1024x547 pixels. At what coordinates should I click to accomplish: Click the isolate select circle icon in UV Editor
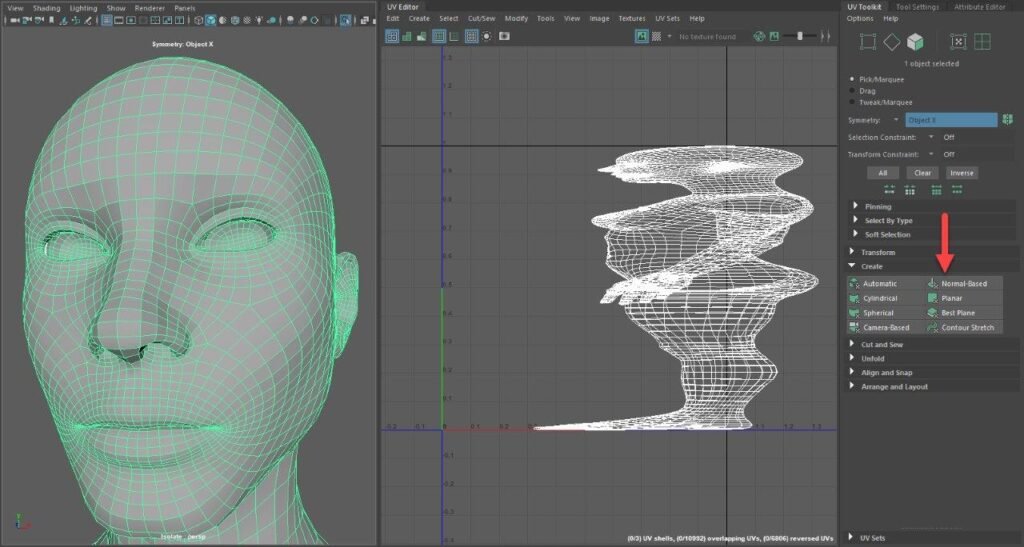tap(487, 37)
